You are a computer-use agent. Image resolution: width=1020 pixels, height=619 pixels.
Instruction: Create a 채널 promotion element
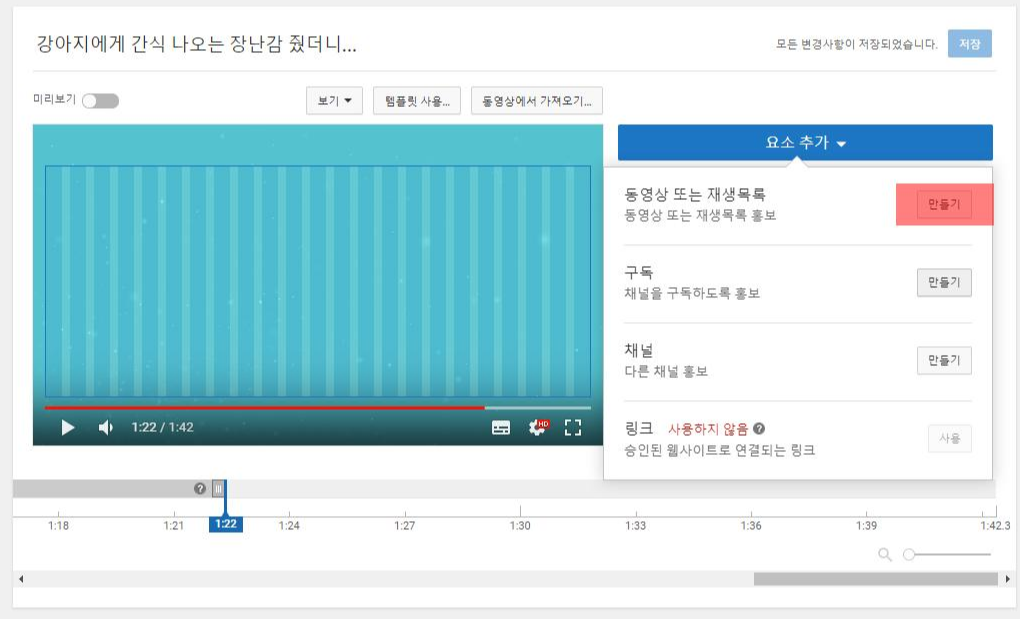(944, 360)
